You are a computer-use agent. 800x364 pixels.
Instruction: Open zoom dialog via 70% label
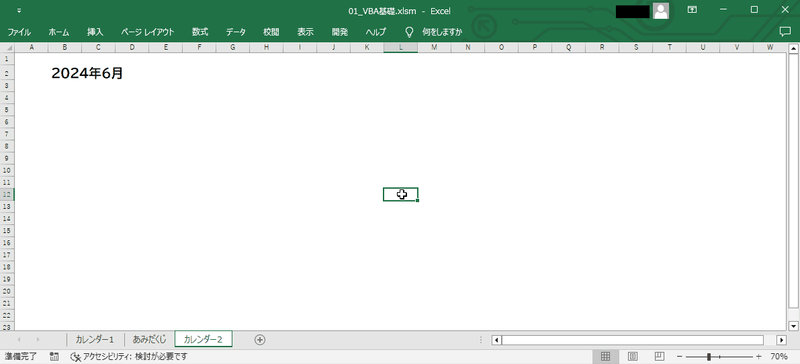(x=779, y=356)
